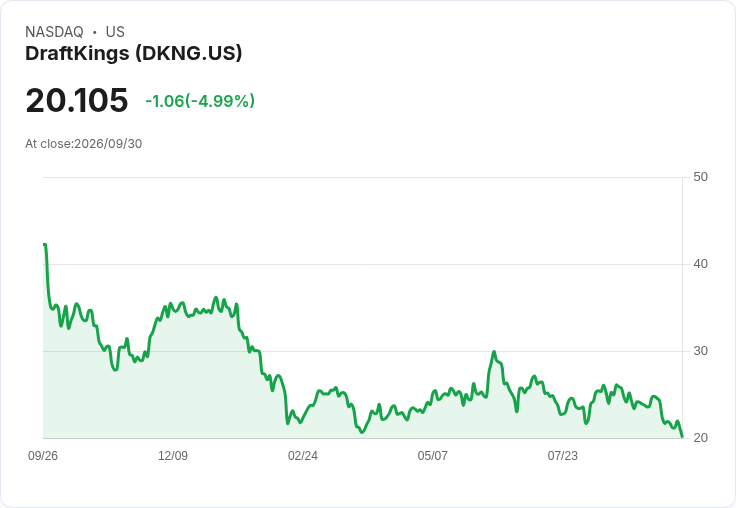Click the DraftKings (DKNG.US) title
The image size is (736, 508).
point(133,54)
